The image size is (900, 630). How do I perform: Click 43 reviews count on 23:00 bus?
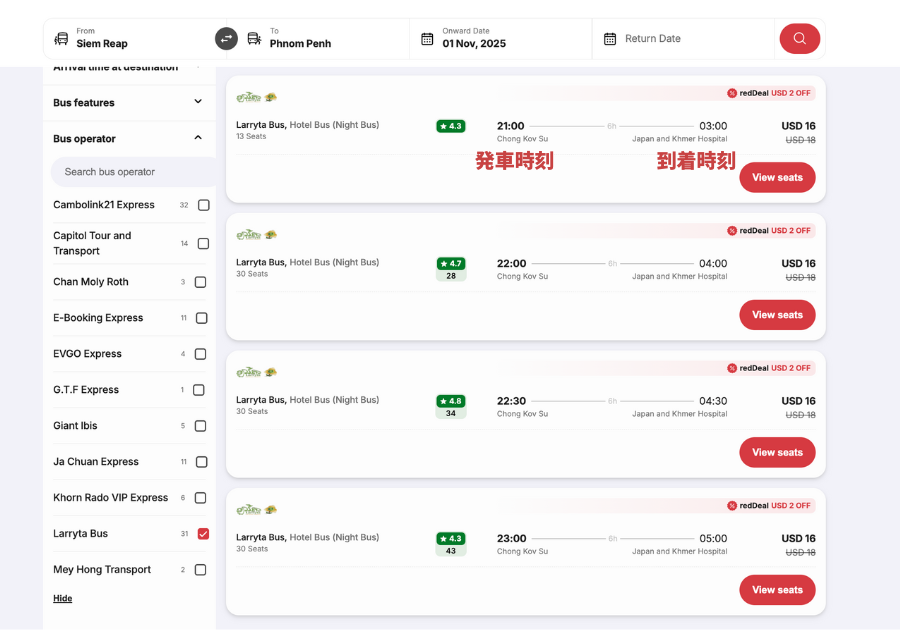451,551
